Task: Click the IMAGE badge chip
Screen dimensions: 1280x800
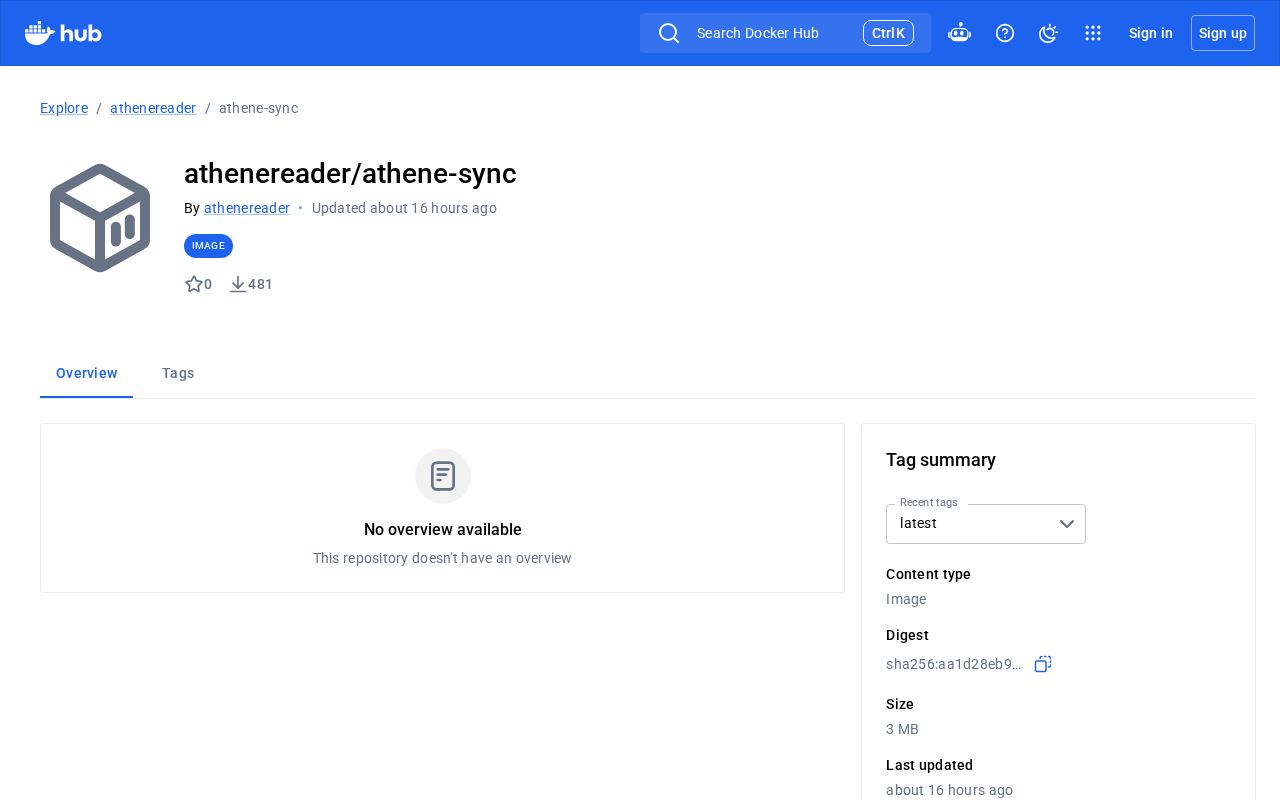Action: pyautogui.click(x=208, y=246)
